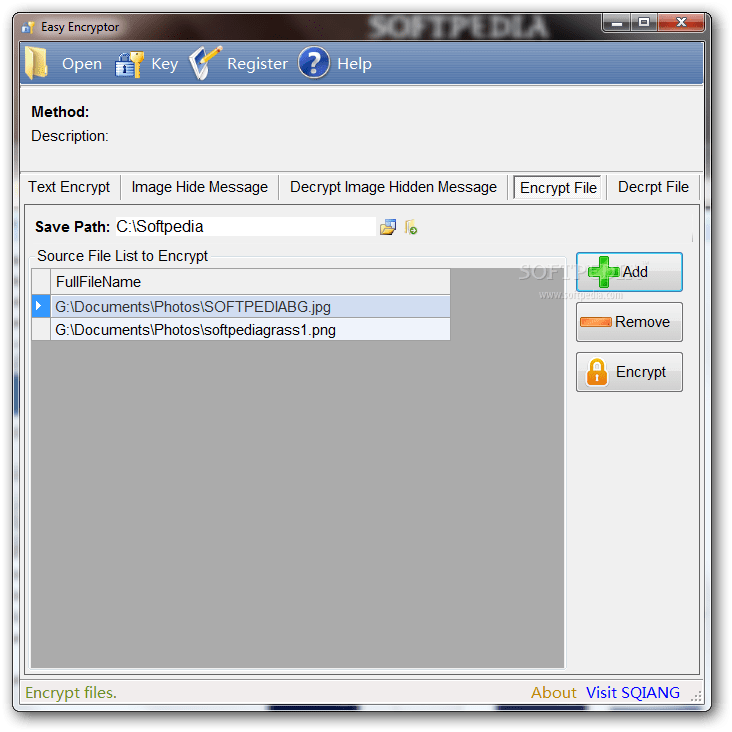
Task: Minimize the Easy Encryptor window
Action: (617, 22)
